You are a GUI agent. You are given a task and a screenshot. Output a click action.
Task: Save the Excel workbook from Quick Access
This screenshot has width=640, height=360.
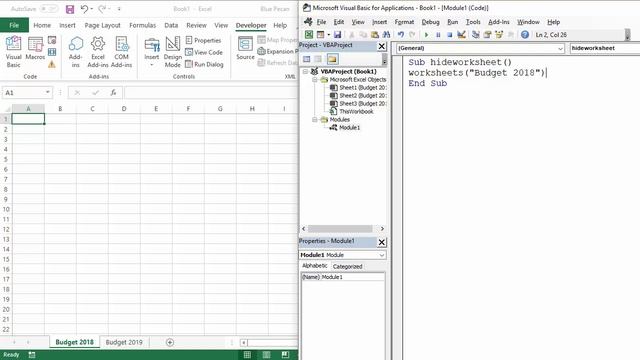pyautogui.click(x=70, y=9)
